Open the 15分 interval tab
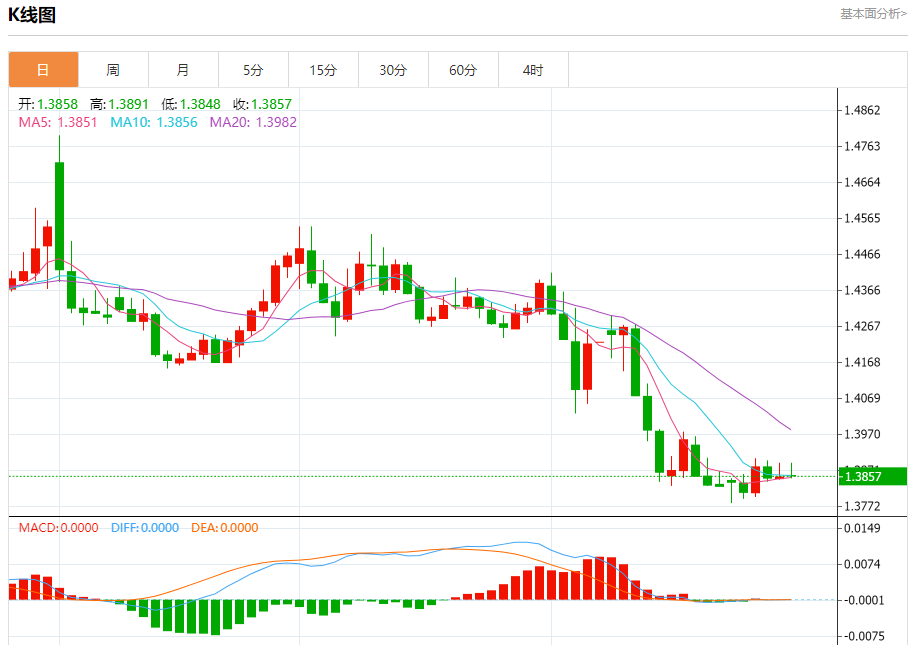The height and width of the screenshot is (645, 912). (323, 70)
